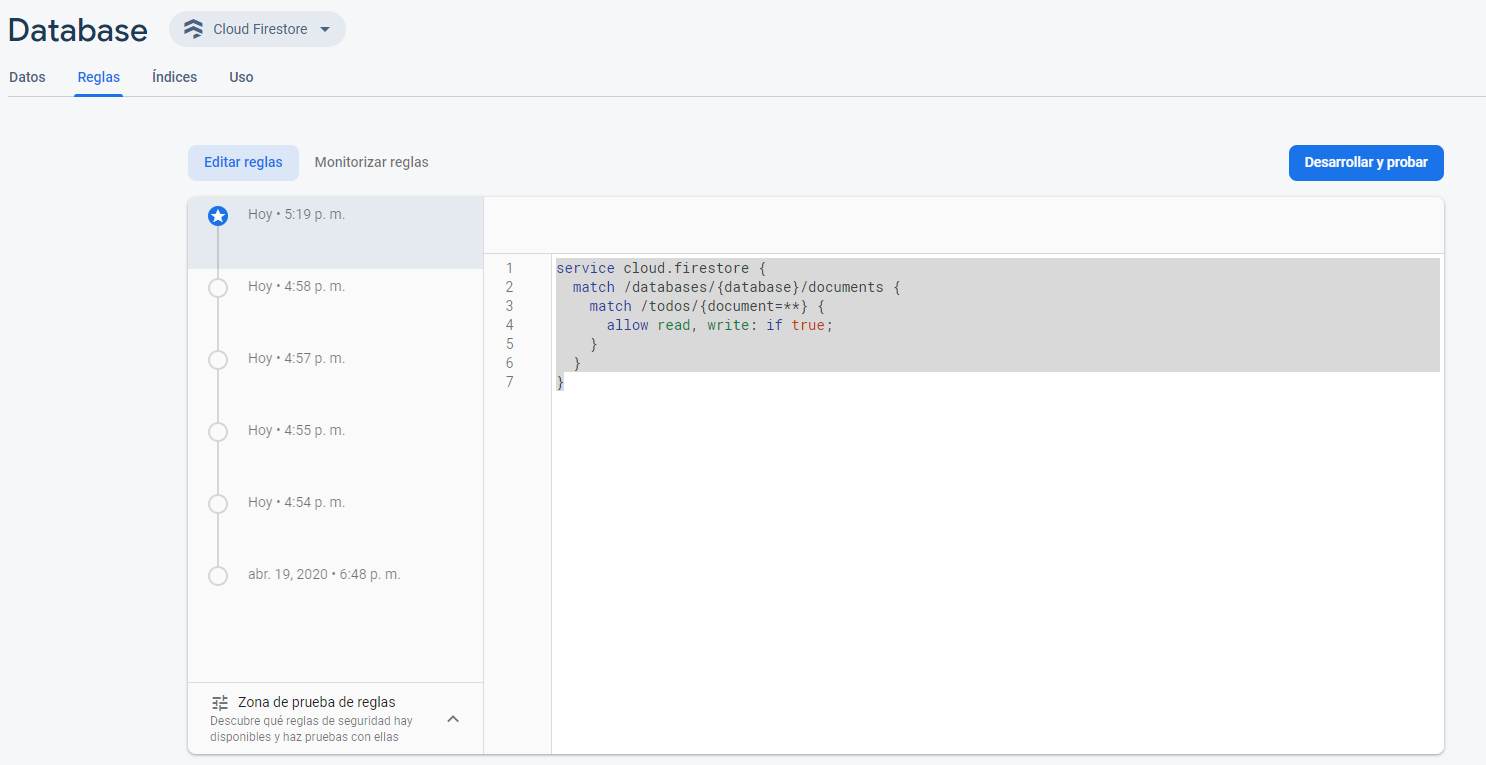The height and width of the screenshot is (765, 1486).
Task: Open the abr. 19, 2020 6:48 p. m. version
Action: tap(335, 592)
